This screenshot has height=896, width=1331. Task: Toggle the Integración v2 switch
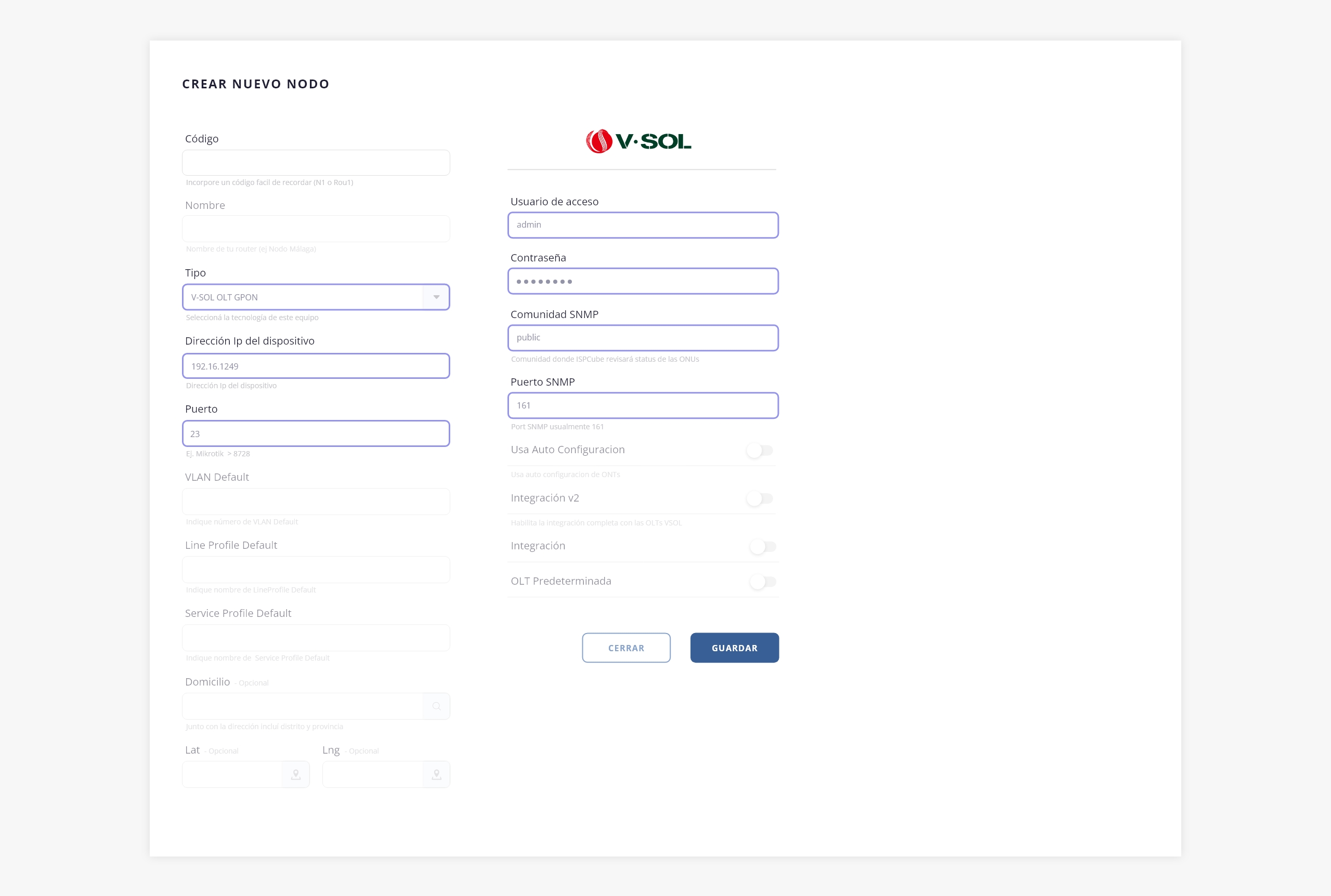tap(760, 498)
